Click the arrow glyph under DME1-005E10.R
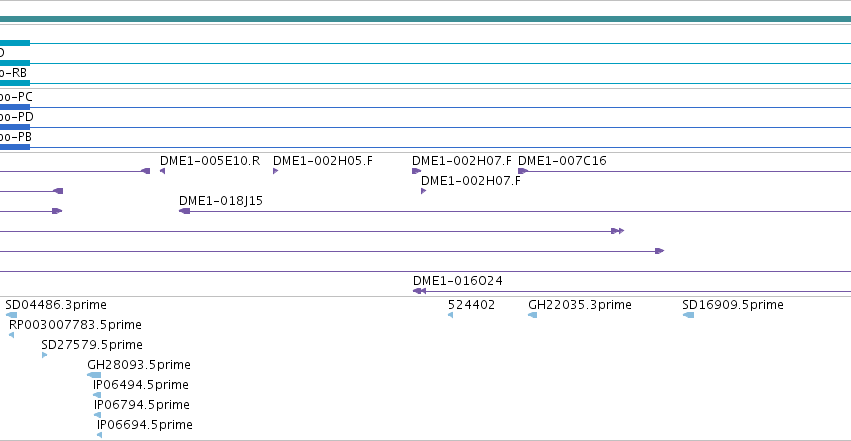851x441 pixels. coord(162,171)
